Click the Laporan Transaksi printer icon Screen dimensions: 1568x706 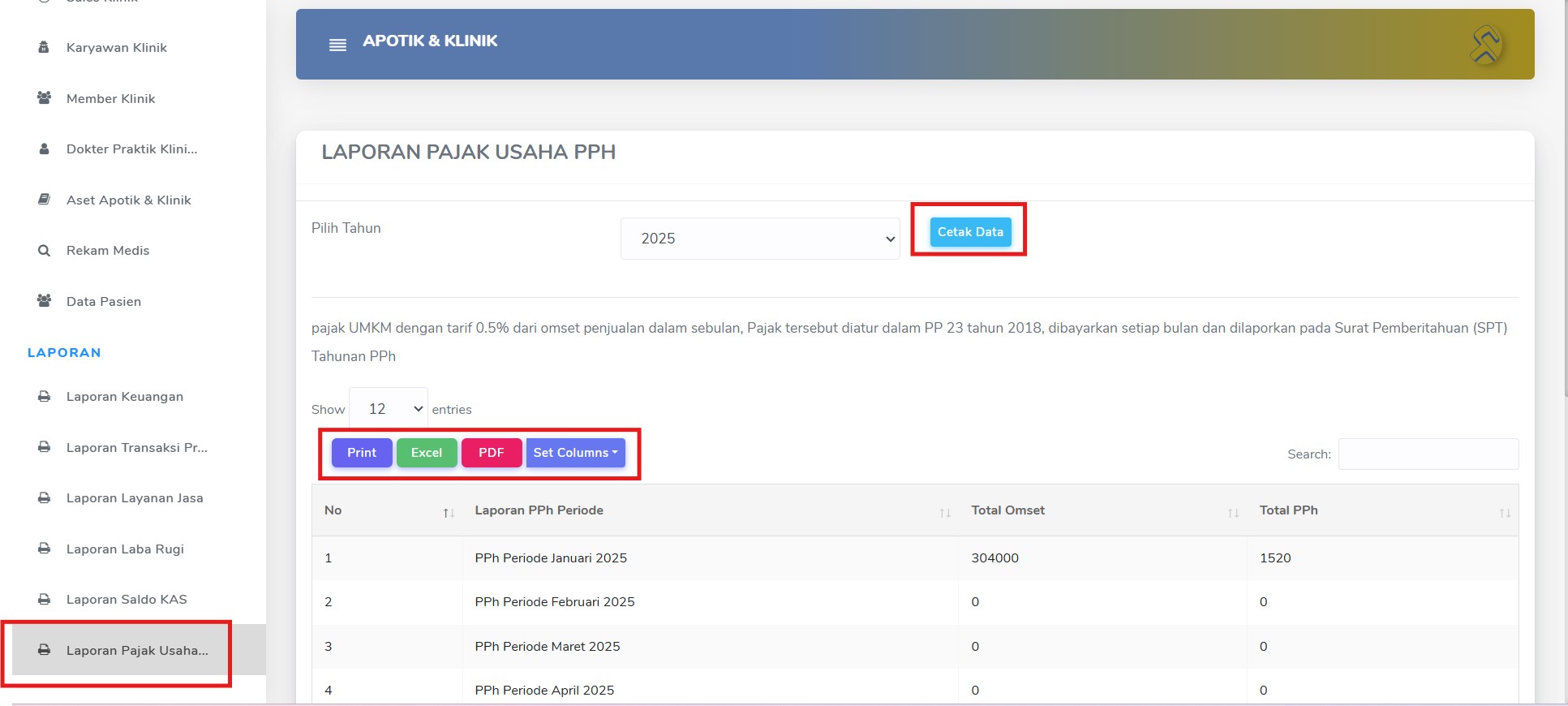click(44, 447)
